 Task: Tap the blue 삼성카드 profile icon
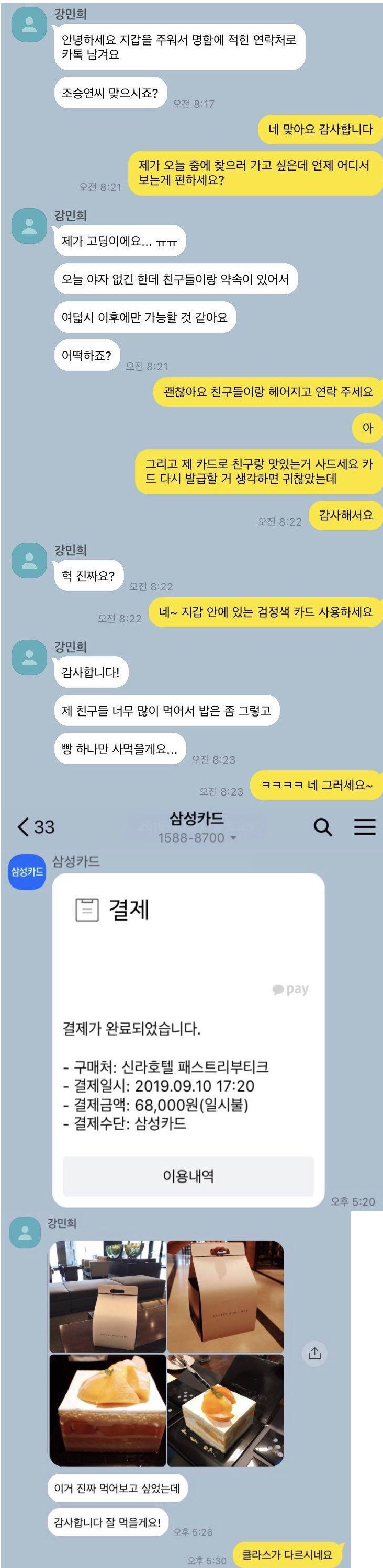tap(27, 872)
